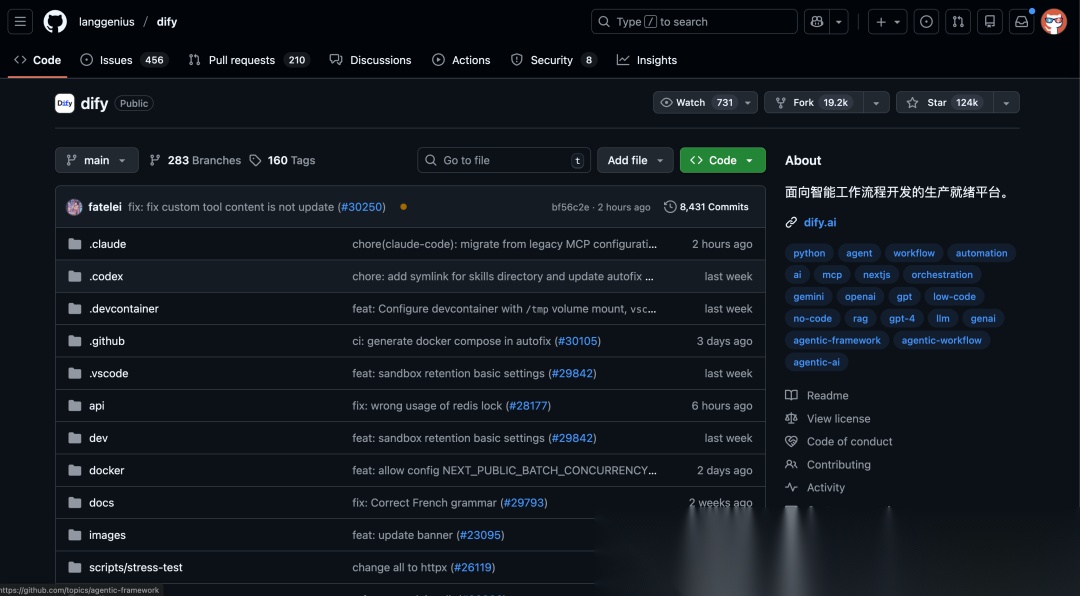Viewport: 1080px width, 596px height.
Task: Open the issues icon in header
Action: tap(926, 21)
